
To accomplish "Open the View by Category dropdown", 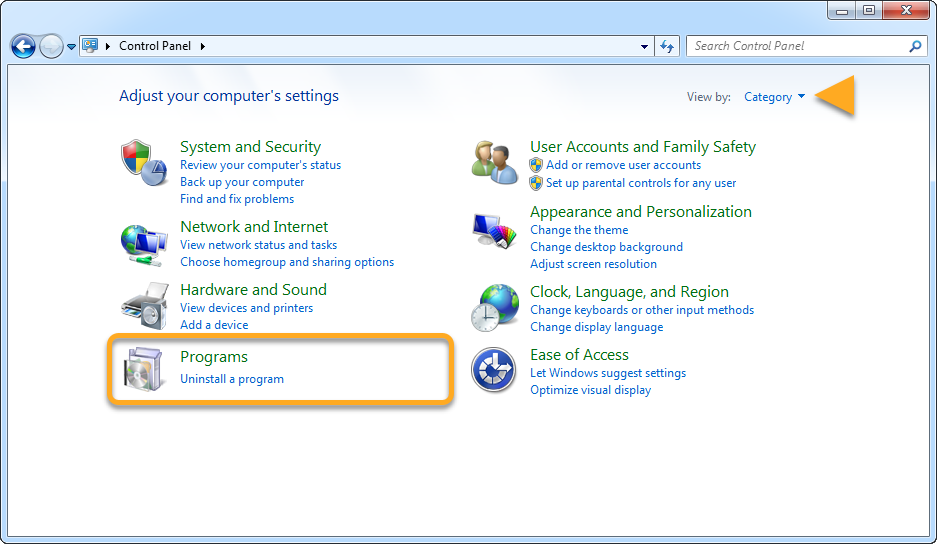I will [x=774, y=97].
